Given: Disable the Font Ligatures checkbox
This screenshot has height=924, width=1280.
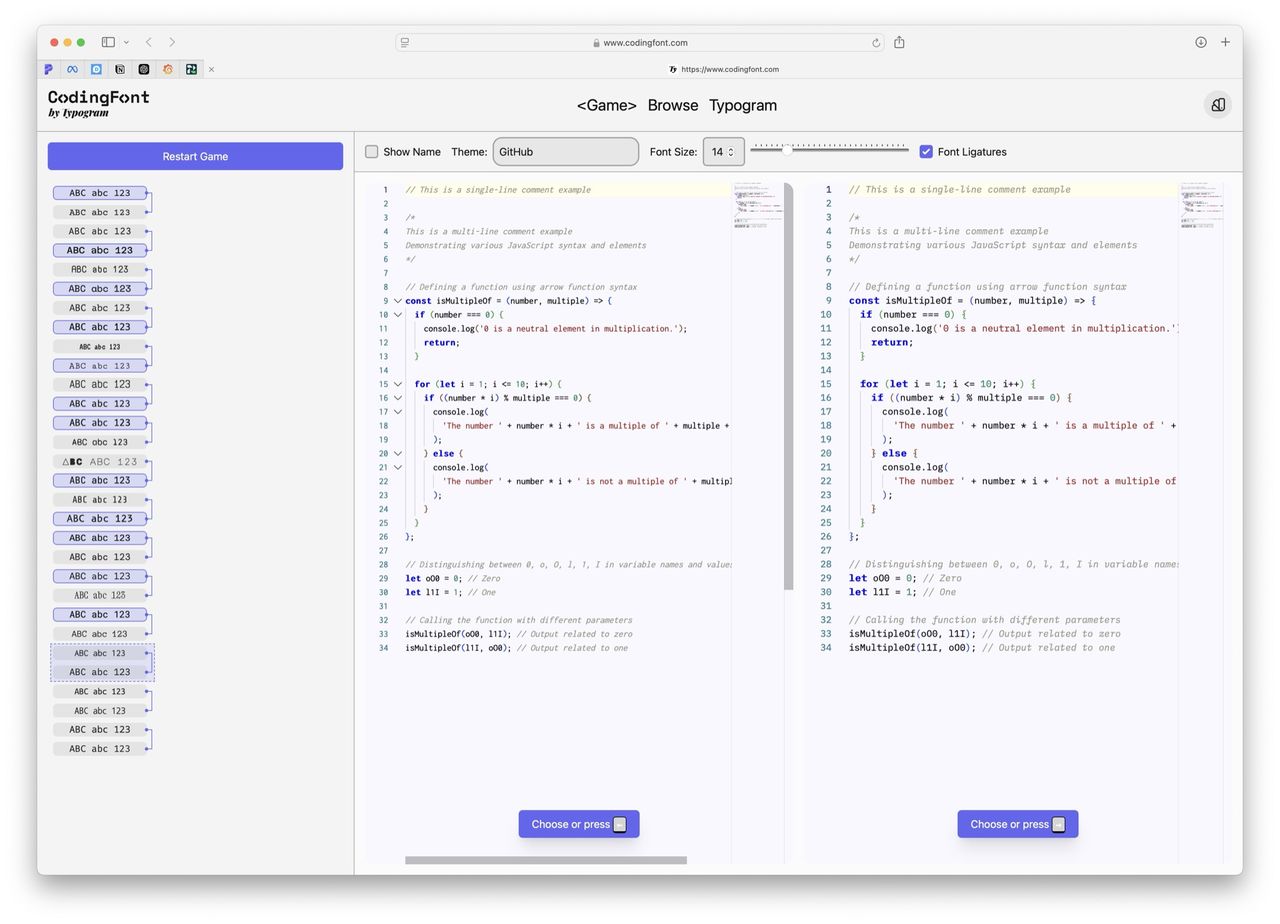Looking at the screenshot, I should click(926, 152).
